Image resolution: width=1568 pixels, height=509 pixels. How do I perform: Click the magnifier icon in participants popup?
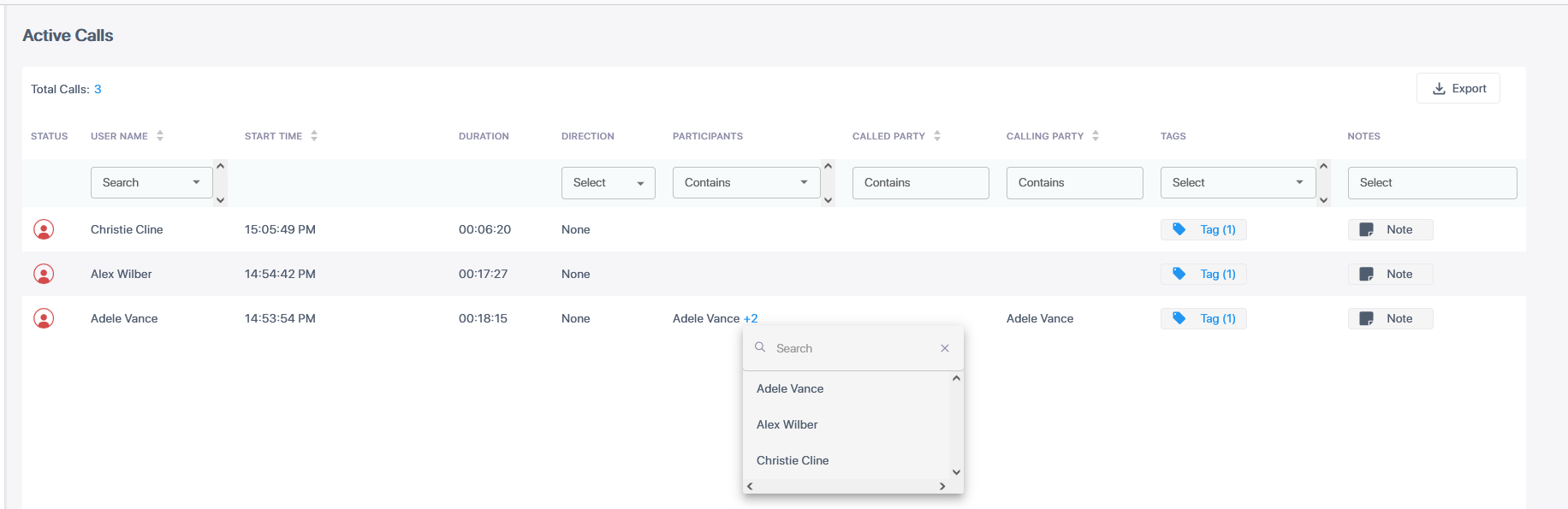pyautogui.click(x=759, y=347)
